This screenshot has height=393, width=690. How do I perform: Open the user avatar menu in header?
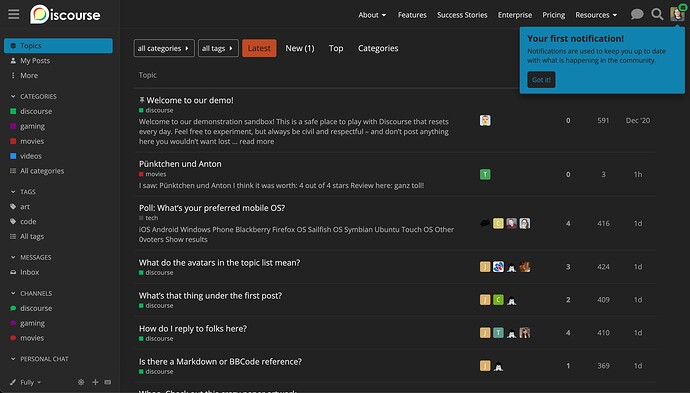[677, 14]
